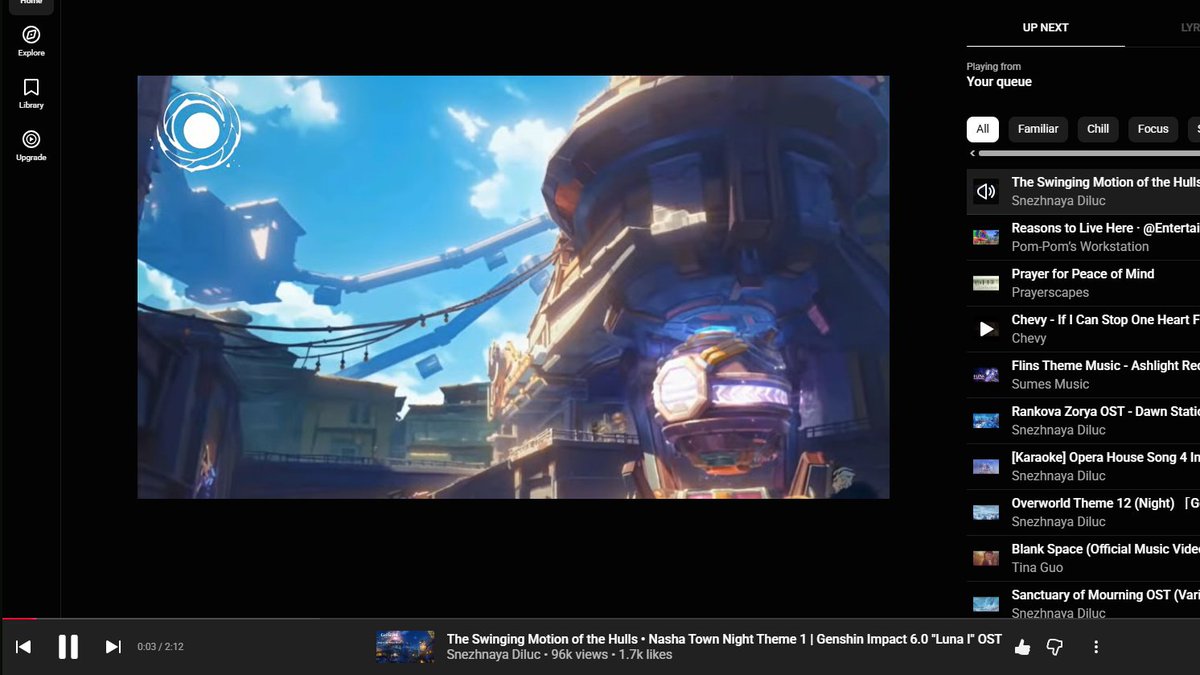This screenshot has width=1200, height=675.
Task: Select the Chill filter chip
Action: [x=1098, y=129]
